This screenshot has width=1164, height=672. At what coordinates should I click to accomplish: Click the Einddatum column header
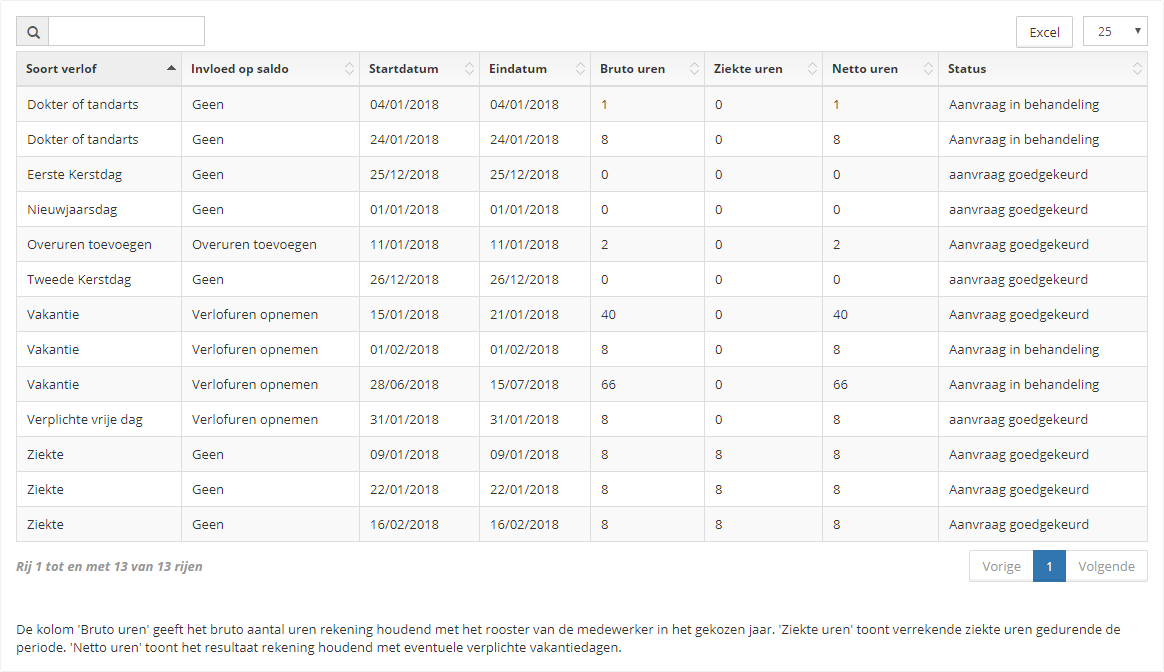click(x=516, y=68)
